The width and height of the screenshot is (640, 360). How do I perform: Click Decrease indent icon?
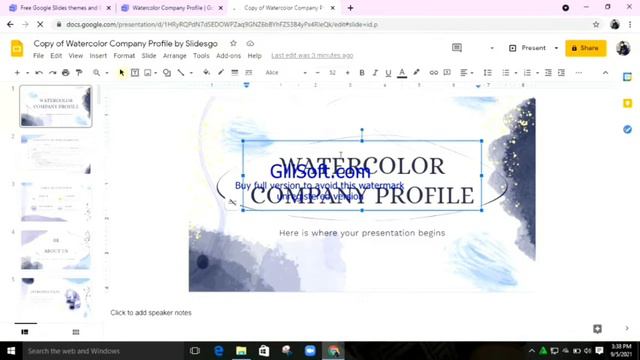(x=548, y=73)
